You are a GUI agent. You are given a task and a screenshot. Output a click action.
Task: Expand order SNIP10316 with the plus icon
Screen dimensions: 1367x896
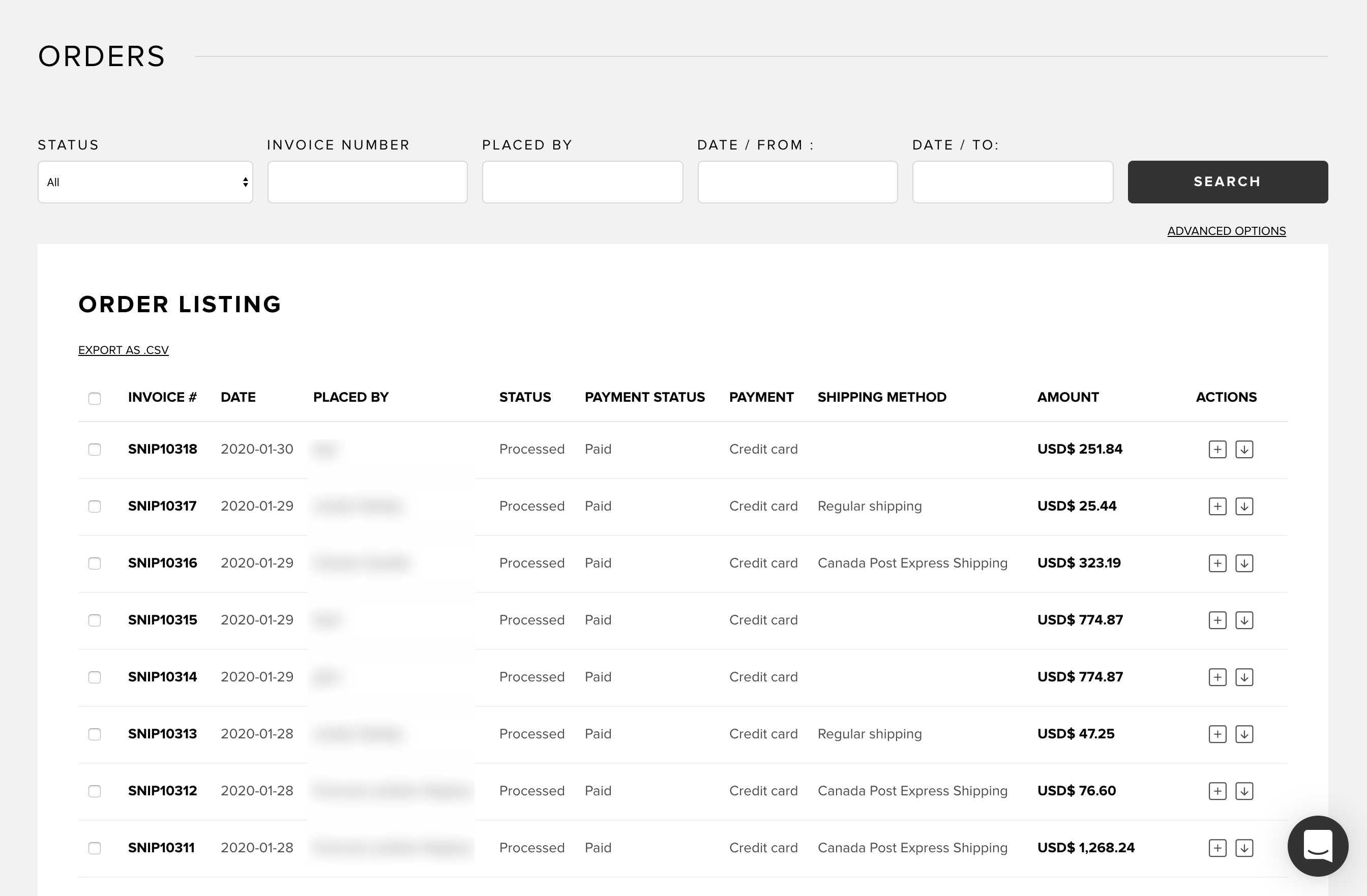(1217, 563)
